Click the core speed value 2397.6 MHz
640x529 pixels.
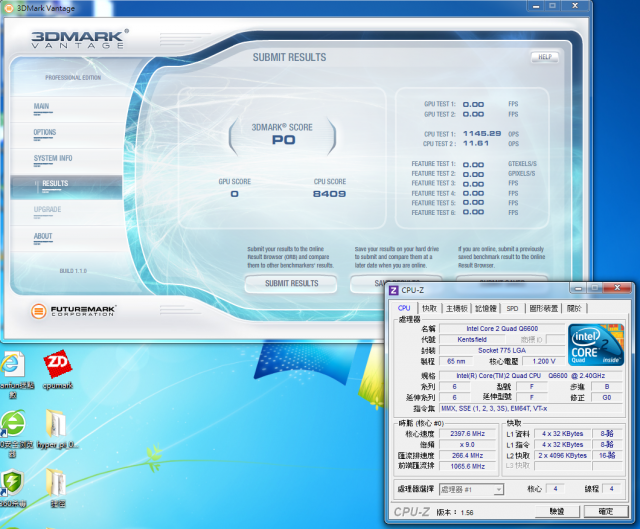click(468, 433)
